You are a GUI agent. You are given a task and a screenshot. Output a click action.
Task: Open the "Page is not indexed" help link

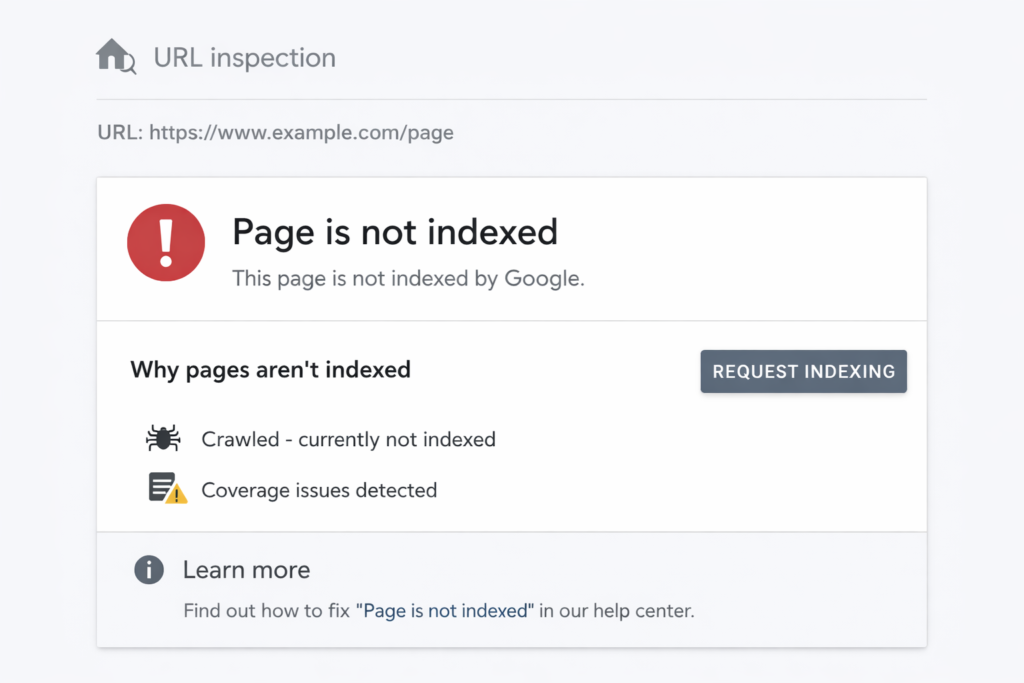tap(445, 610)
